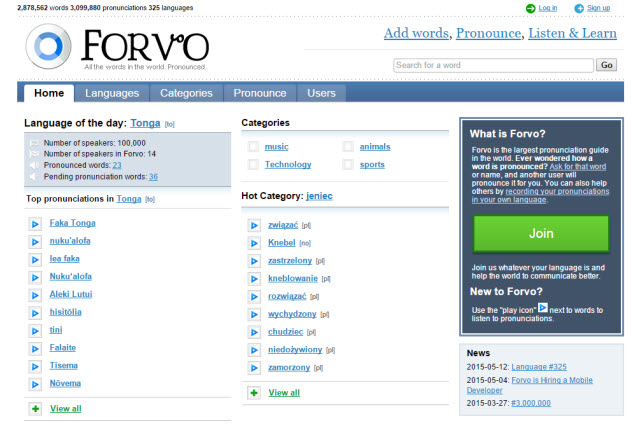Image resolution: width=640 pixels, height=424 pixels.
Task: Open the music category link
Action: (276, 147)
